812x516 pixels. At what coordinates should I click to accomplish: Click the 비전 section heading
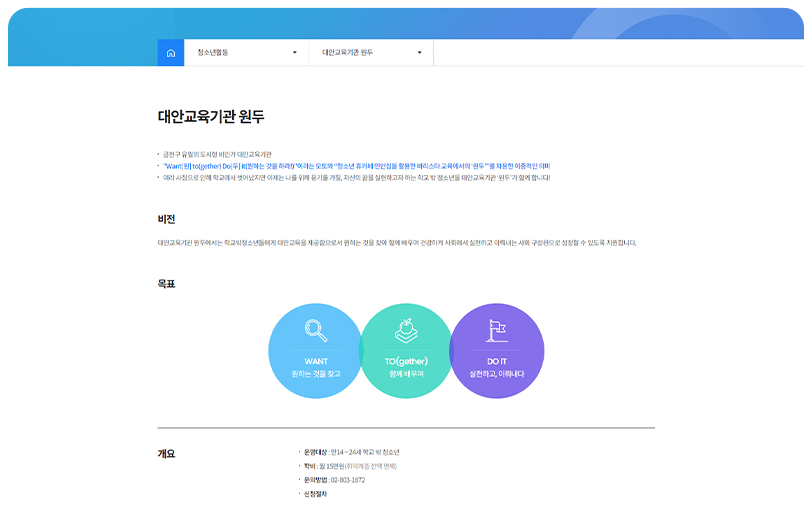point(167,218)
